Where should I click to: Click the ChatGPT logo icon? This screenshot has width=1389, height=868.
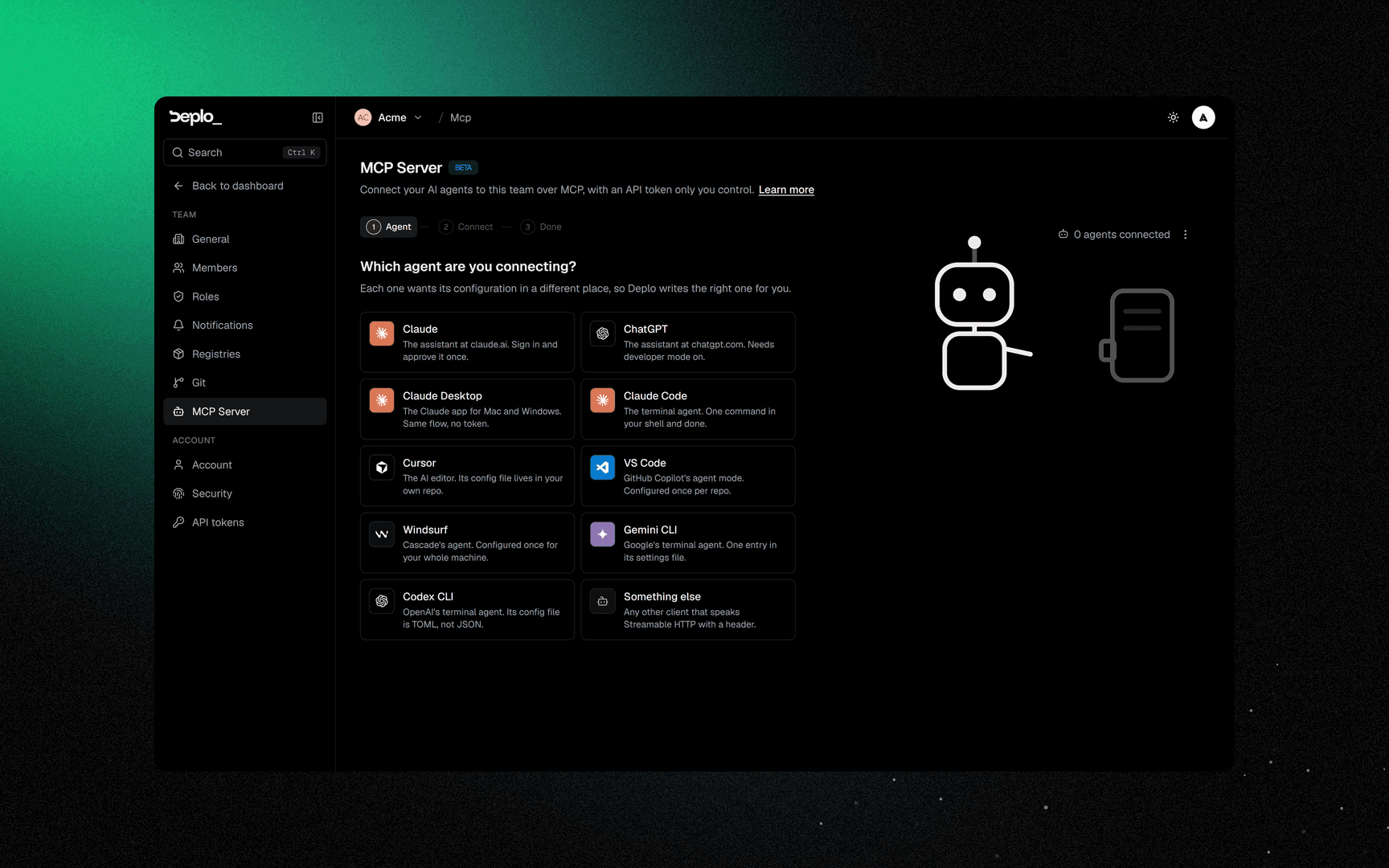click(602, 334)
